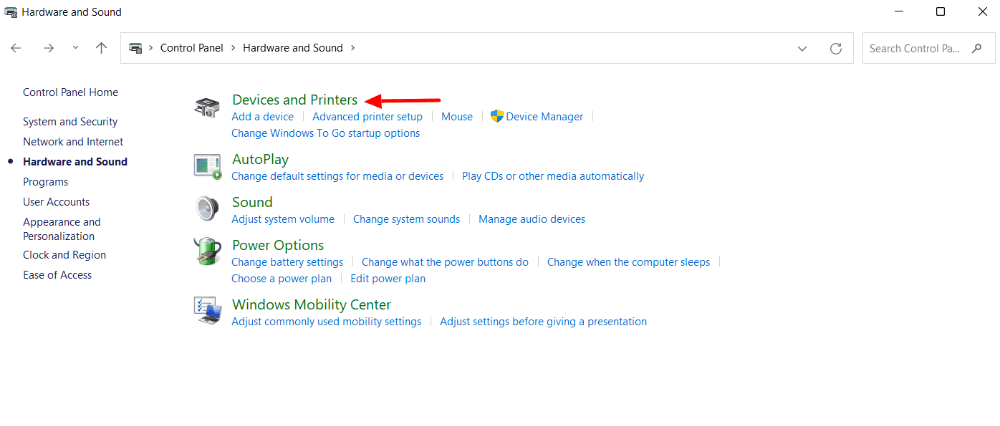
Task: Click the Control Panel icon in address bar
Action: (x=135, y=48)
